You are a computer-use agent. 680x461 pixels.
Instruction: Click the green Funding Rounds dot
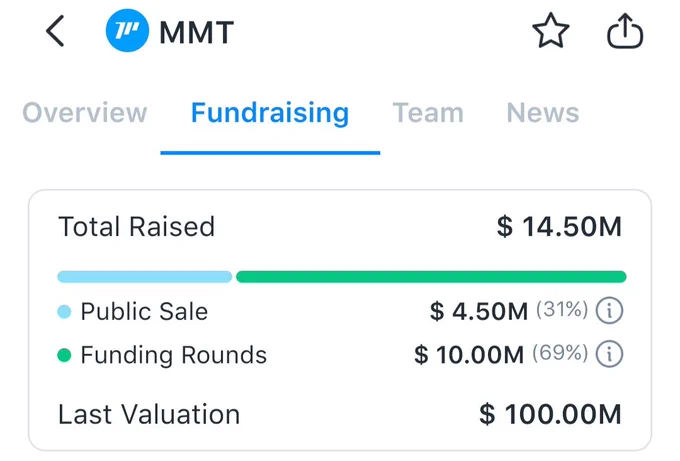click(x=64, y=355)
